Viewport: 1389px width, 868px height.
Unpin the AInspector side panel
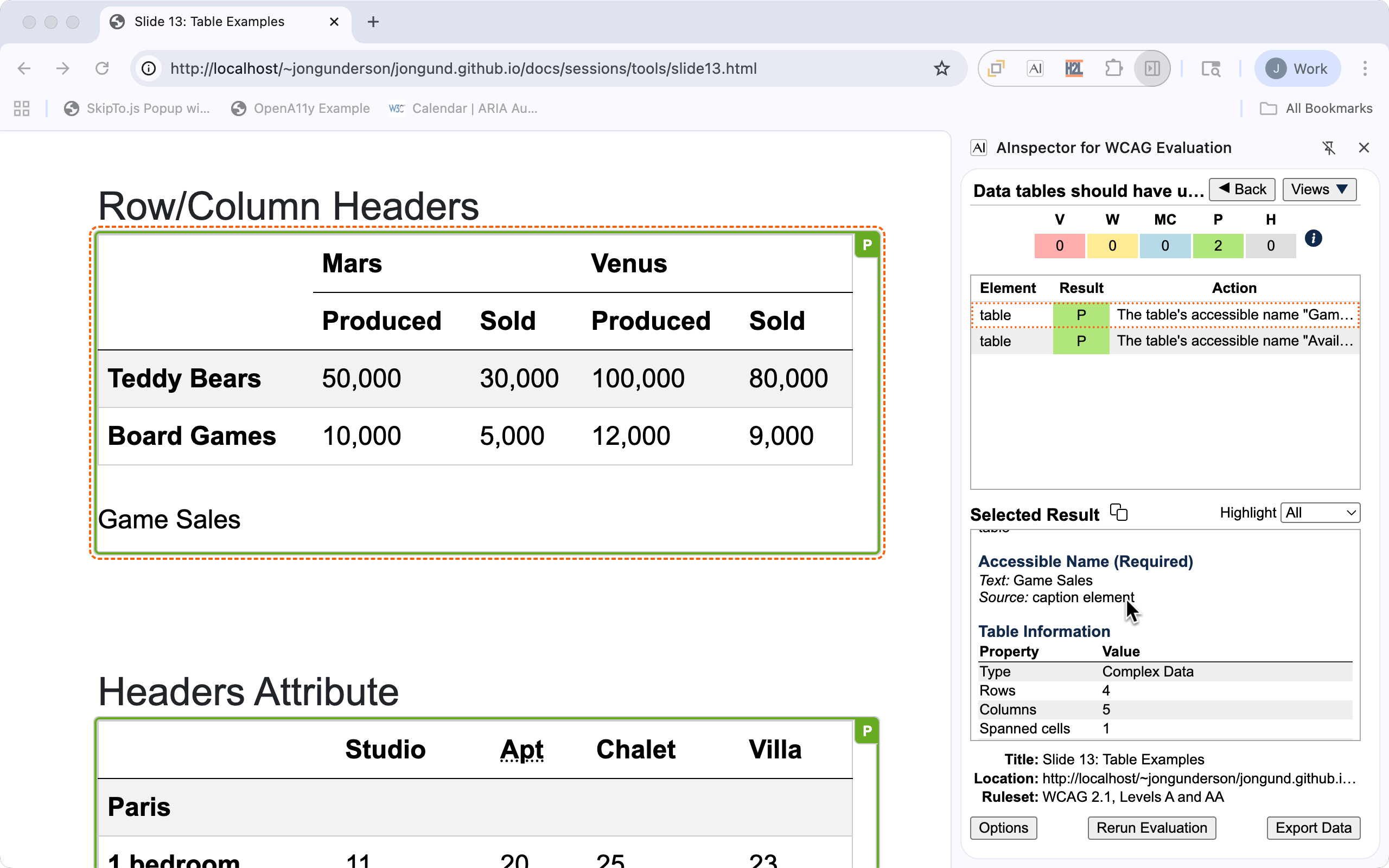pos(1329,148)
